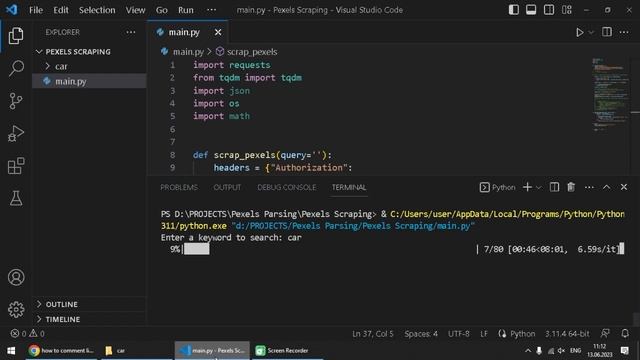
Task: Change end of line sequence LF
Action: point(484,334)
